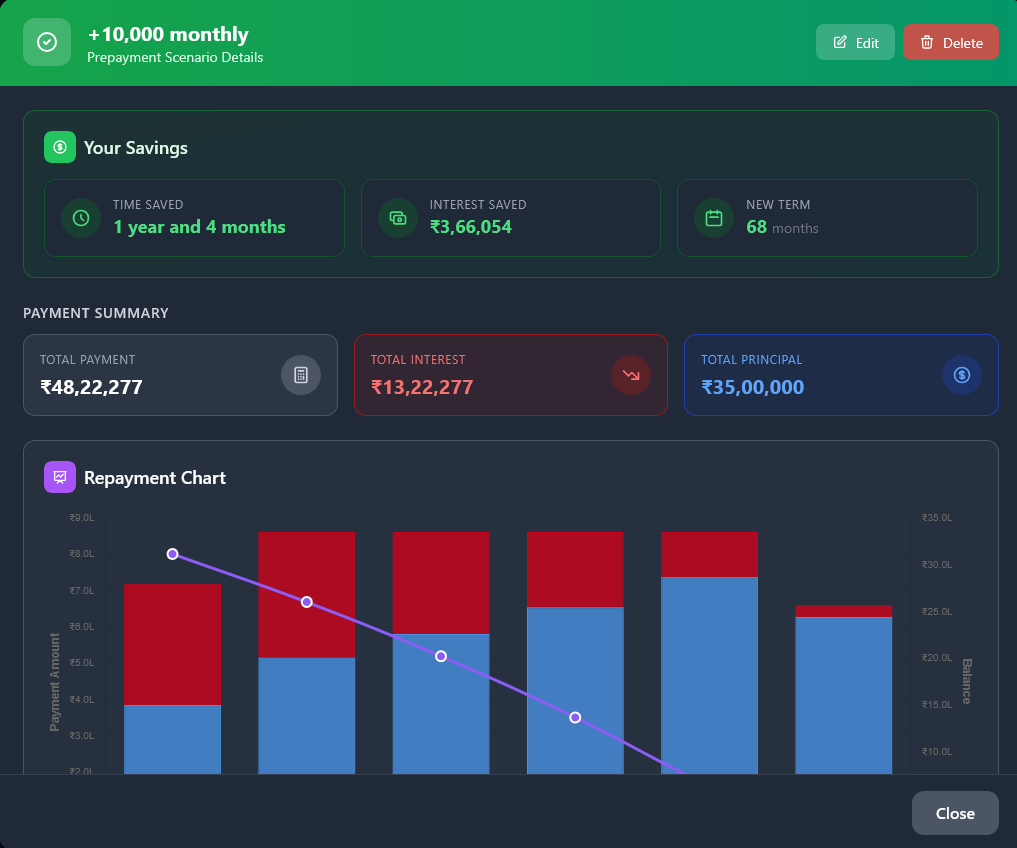Click the dollar icon on the Total Principal card

coord(961,375)
